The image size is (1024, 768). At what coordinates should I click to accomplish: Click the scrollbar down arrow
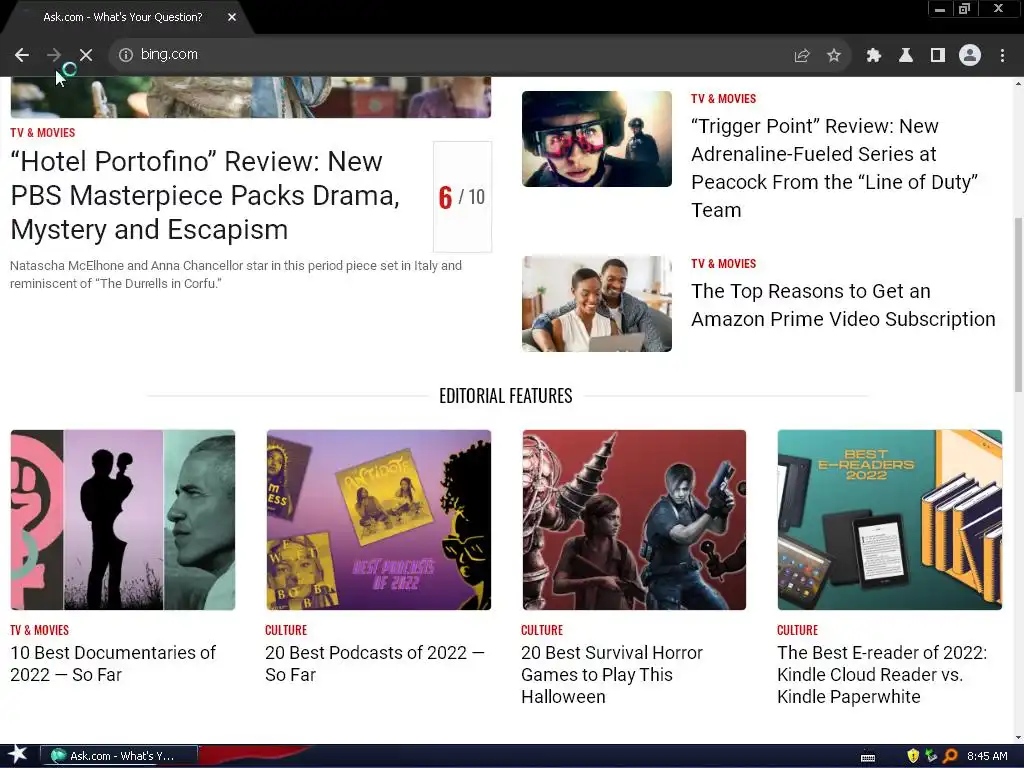click(x=1018, y=738)
